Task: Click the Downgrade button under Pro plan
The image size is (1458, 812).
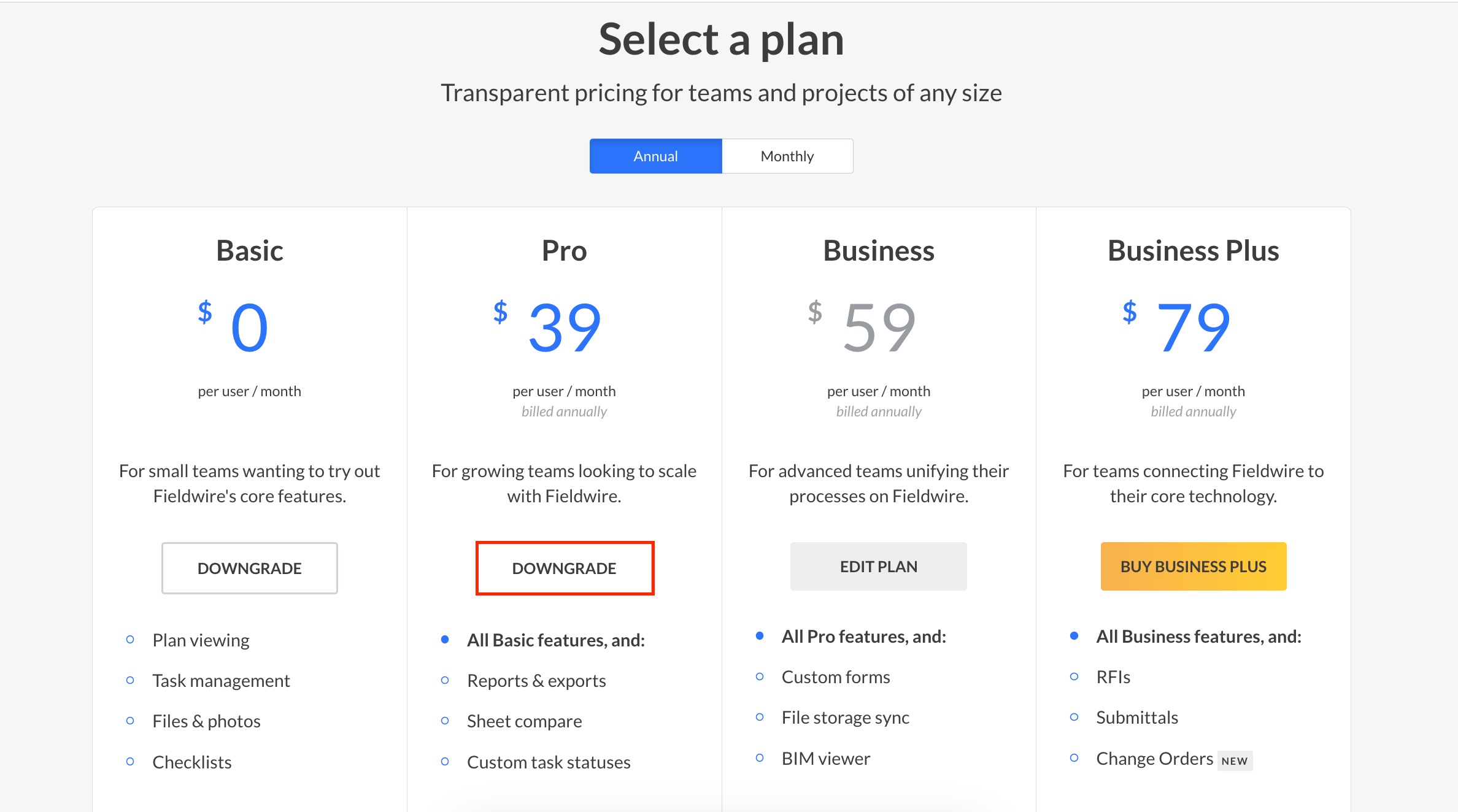Action: click(x=565, y=568)
